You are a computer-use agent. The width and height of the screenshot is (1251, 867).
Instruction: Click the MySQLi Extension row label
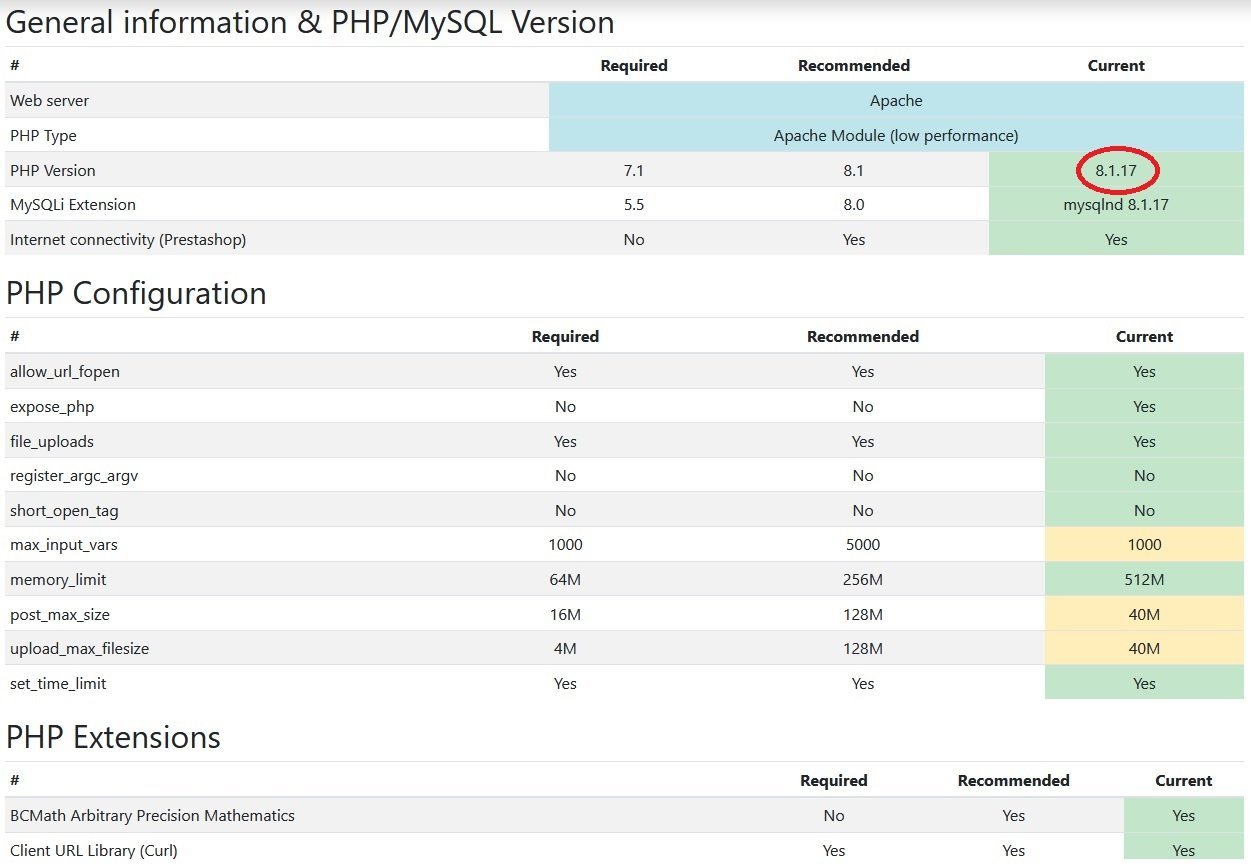[73, 205]
